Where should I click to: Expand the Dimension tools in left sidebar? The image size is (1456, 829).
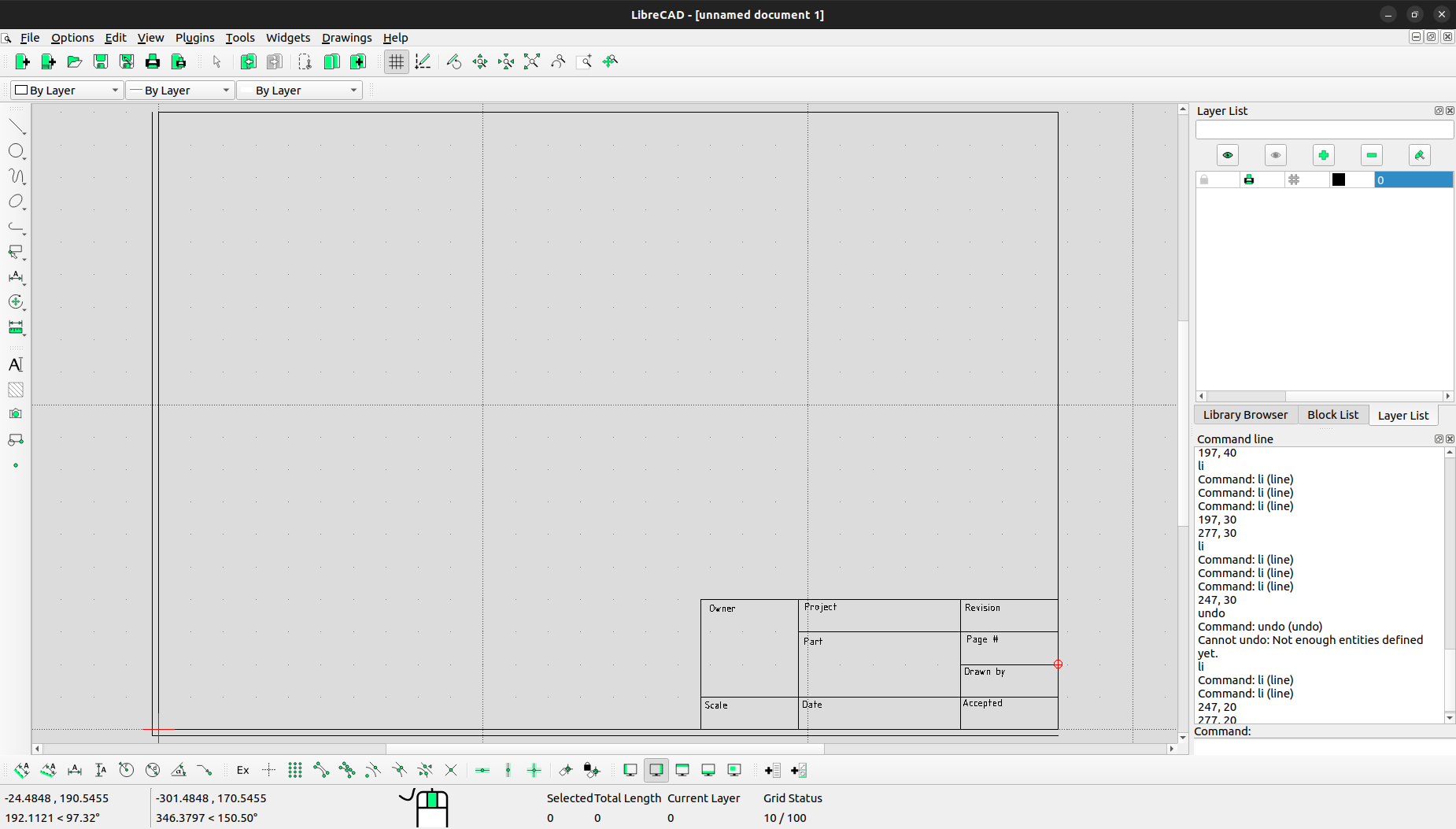(17, 277)
